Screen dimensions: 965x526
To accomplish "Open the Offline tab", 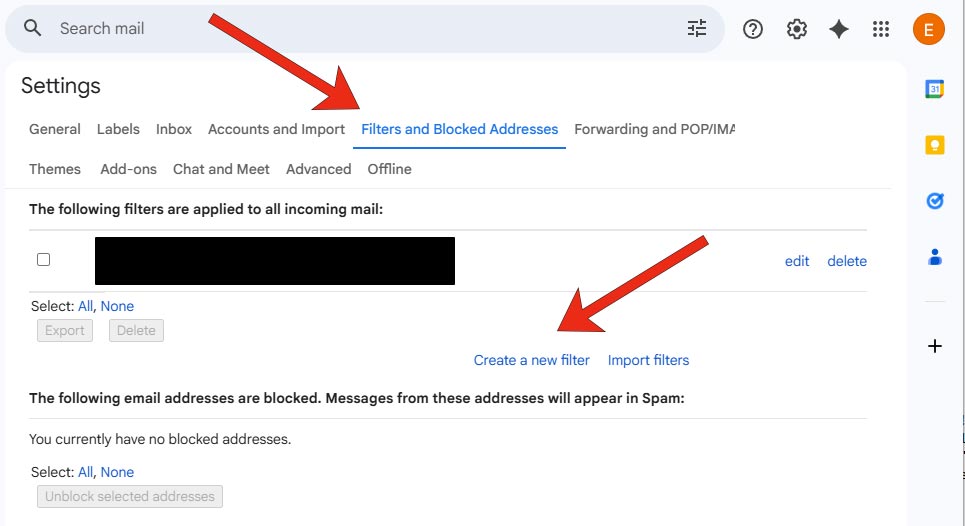I will coord(390,169).
